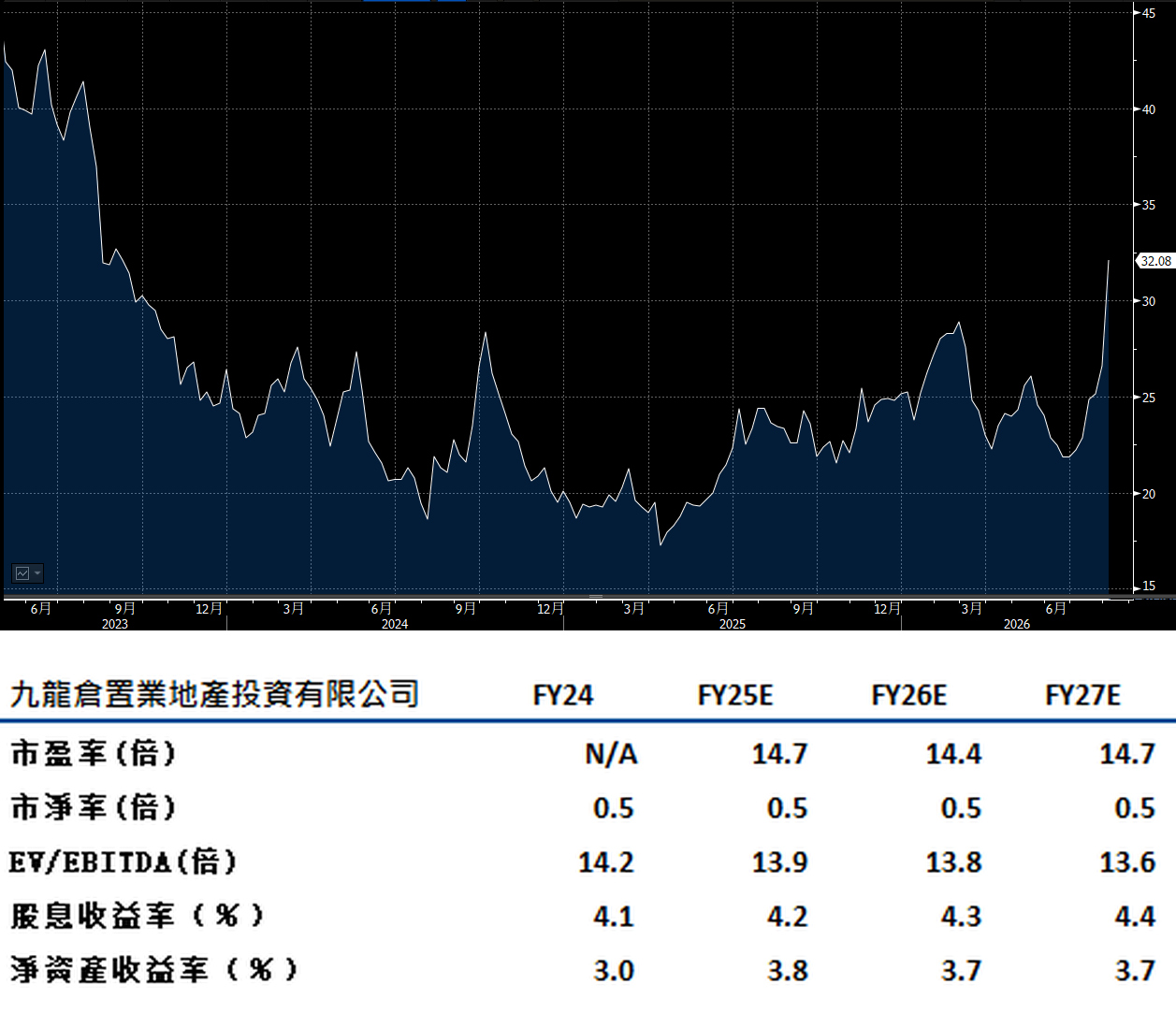Select the 市盈率(倍) row label
This screenshot has height=1028, width=1176.
(93, 753)
